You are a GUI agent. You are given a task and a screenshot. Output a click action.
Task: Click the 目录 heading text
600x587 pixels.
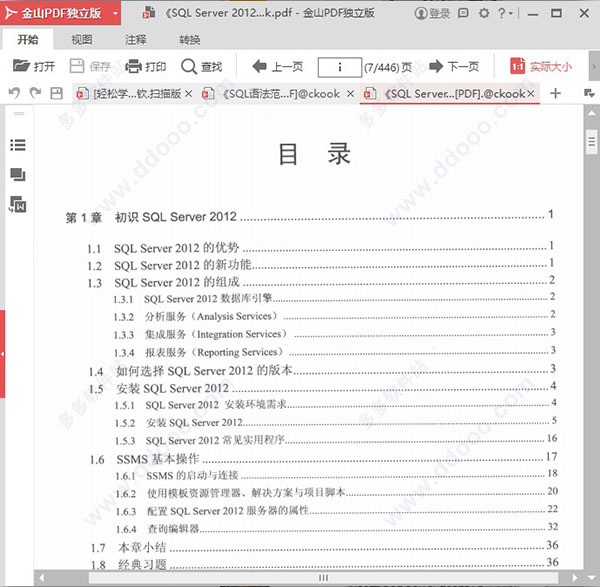point(315,154)
